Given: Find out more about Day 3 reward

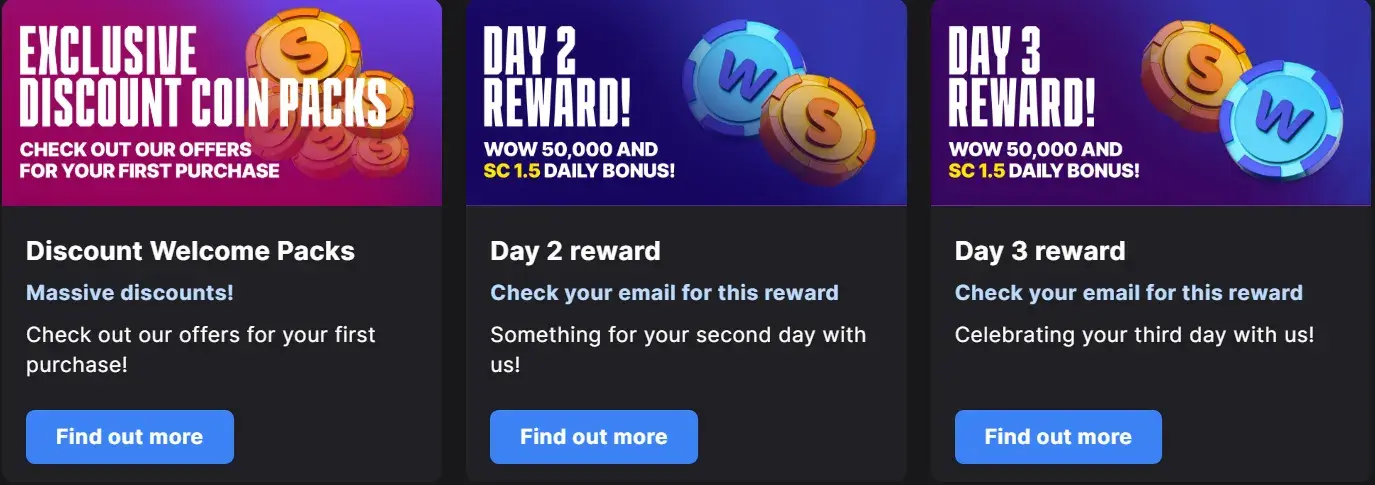Looking at the screenshot, I should [1058, 437].
